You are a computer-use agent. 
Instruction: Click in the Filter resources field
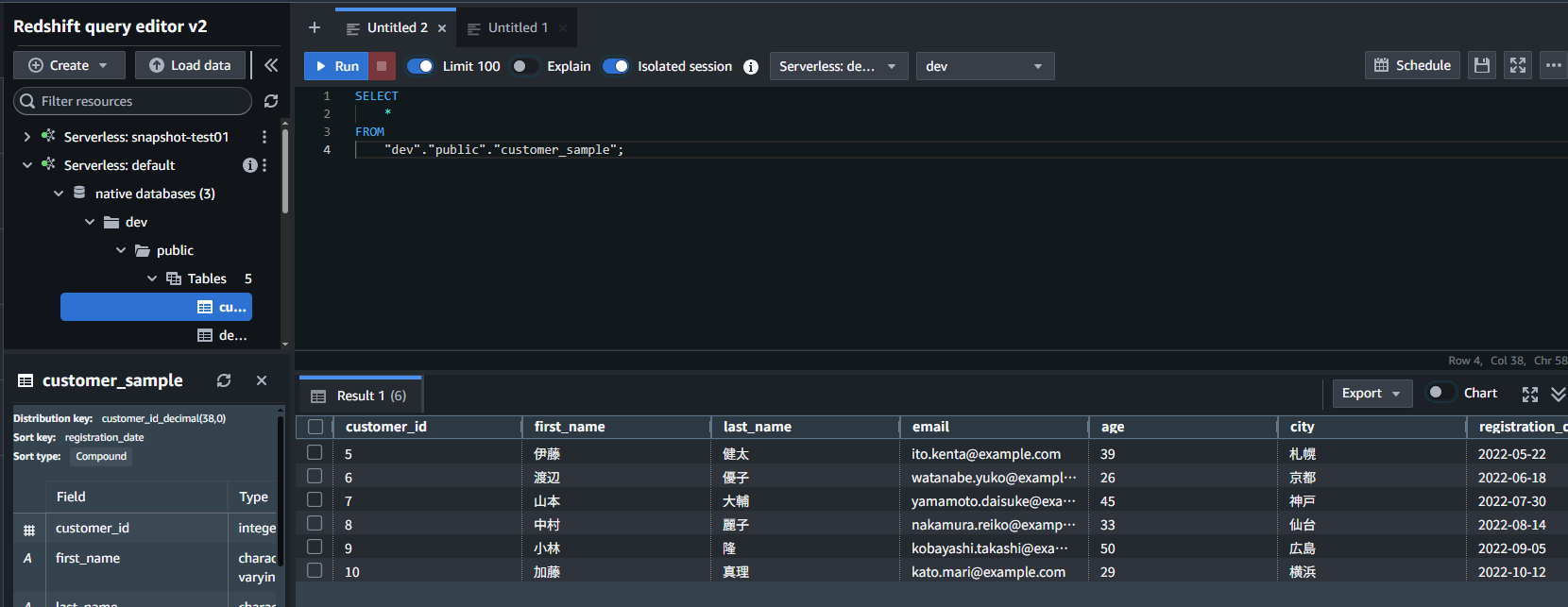[132, 101]
